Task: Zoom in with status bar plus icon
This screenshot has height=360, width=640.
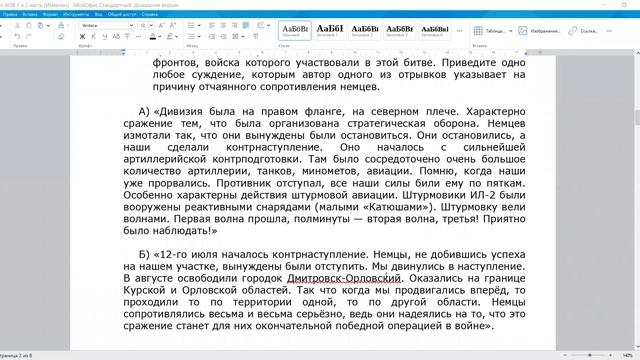Action: tap(611, 356)
